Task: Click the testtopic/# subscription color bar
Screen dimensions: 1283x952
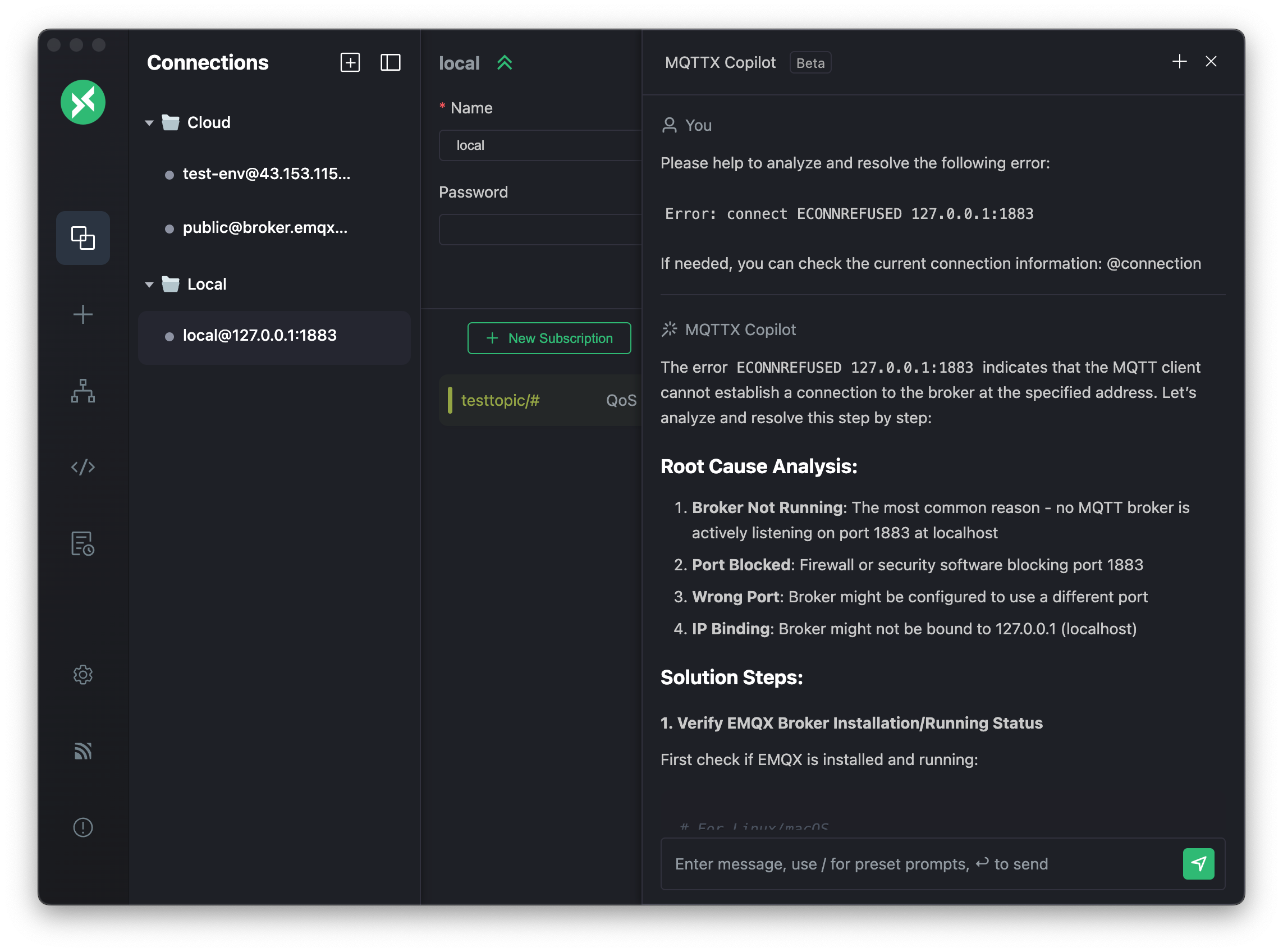Action: (450, 400)
